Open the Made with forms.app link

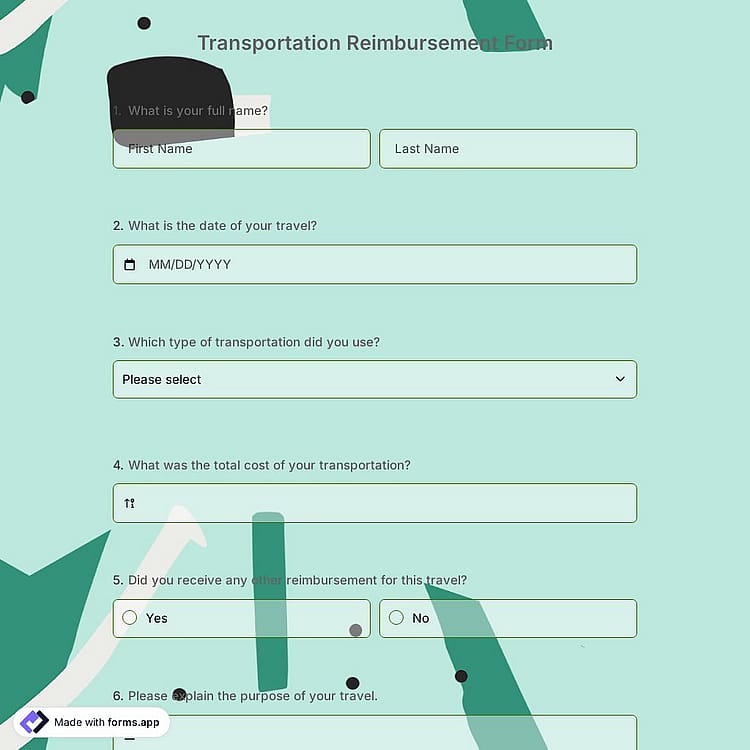(x=91, y=722)
